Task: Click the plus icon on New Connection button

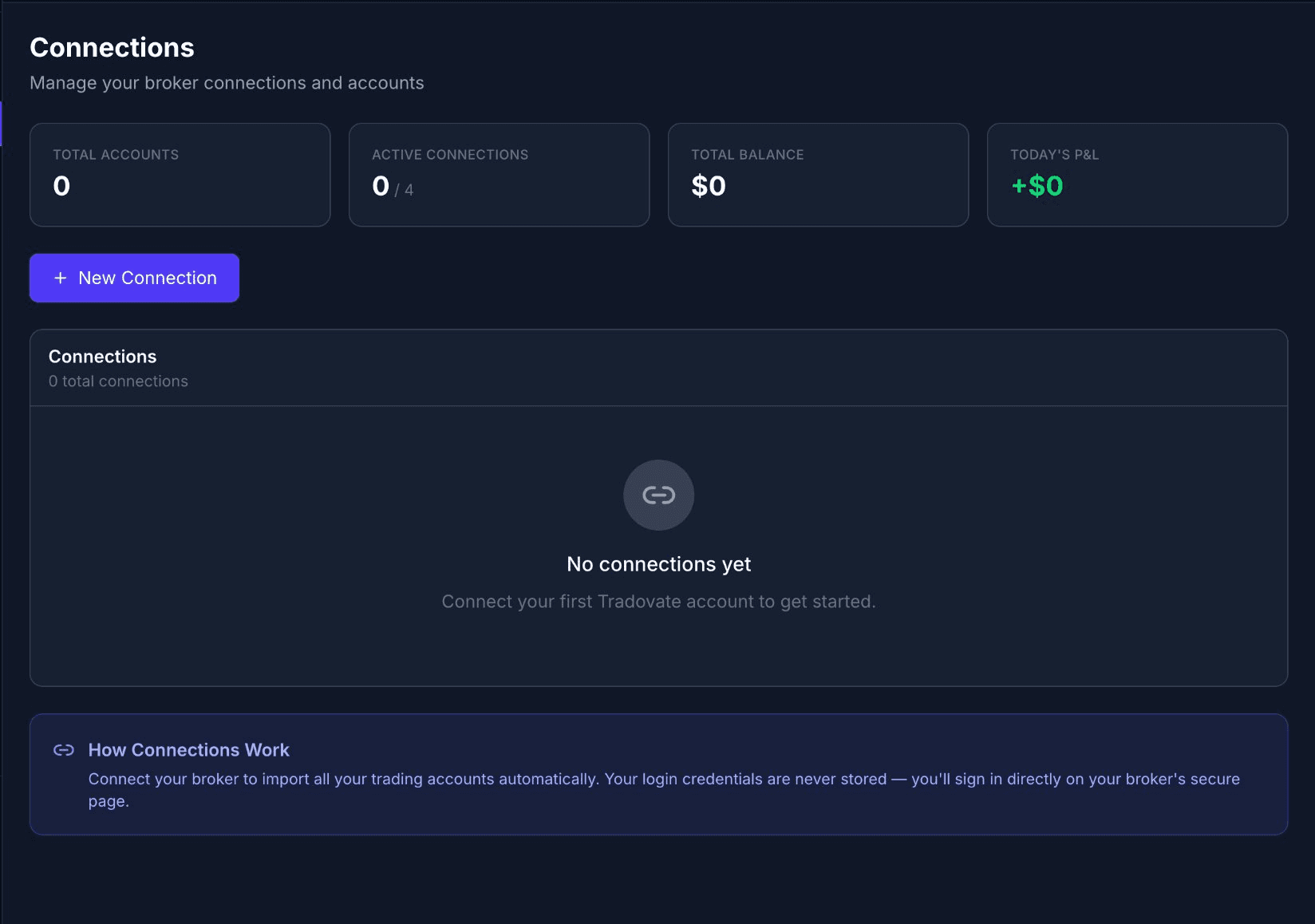Action: click(59, 278)
